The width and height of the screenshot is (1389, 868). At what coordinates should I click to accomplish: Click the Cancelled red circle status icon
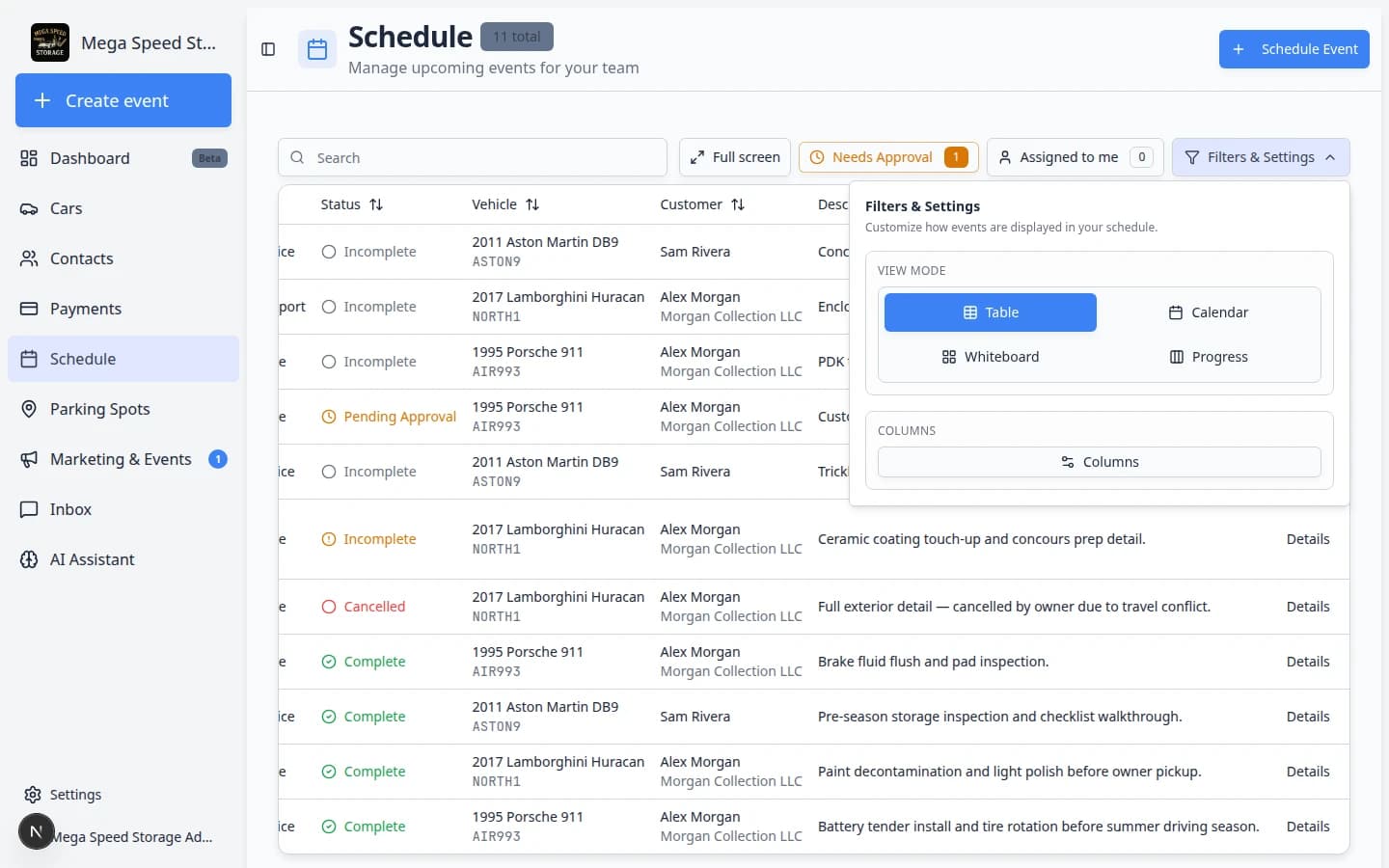point(329,607)
